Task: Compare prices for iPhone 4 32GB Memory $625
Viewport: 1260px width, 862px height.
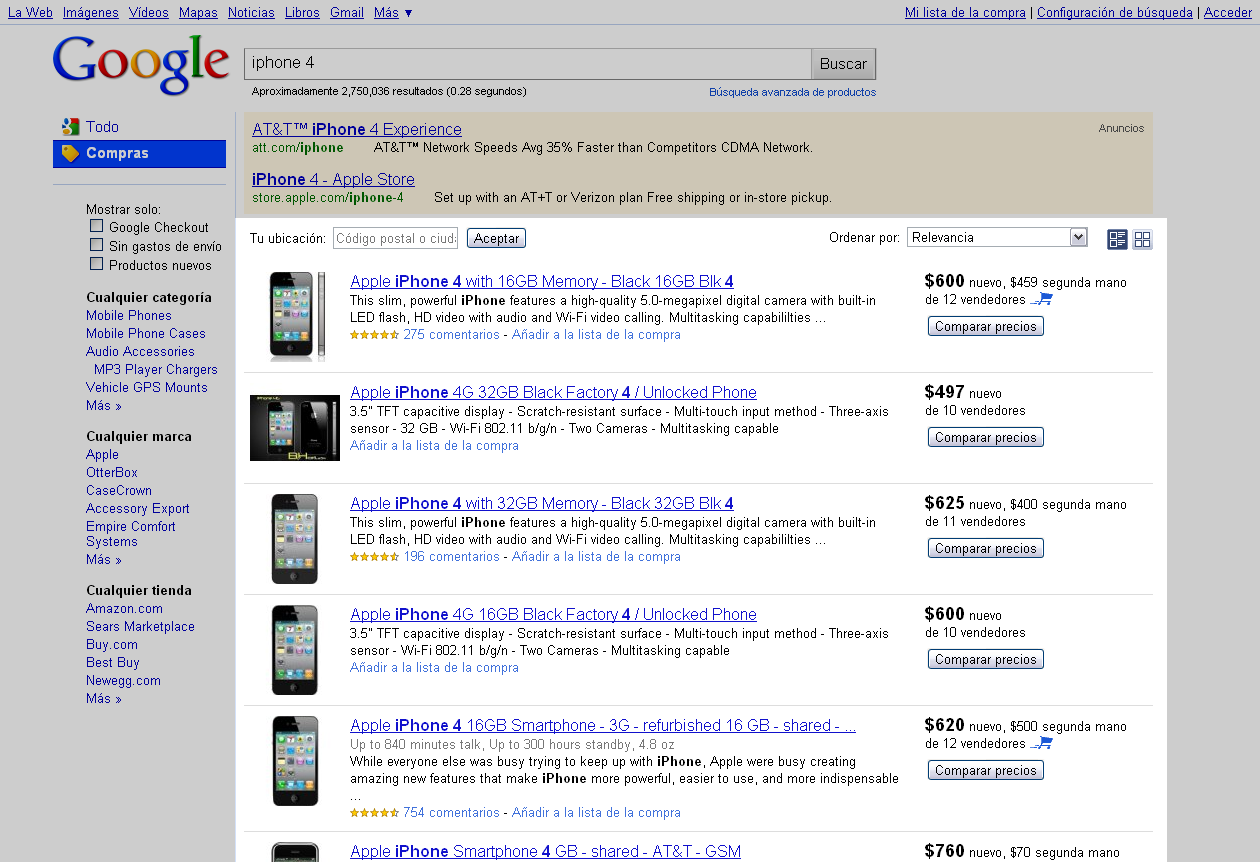Action: 985,548
